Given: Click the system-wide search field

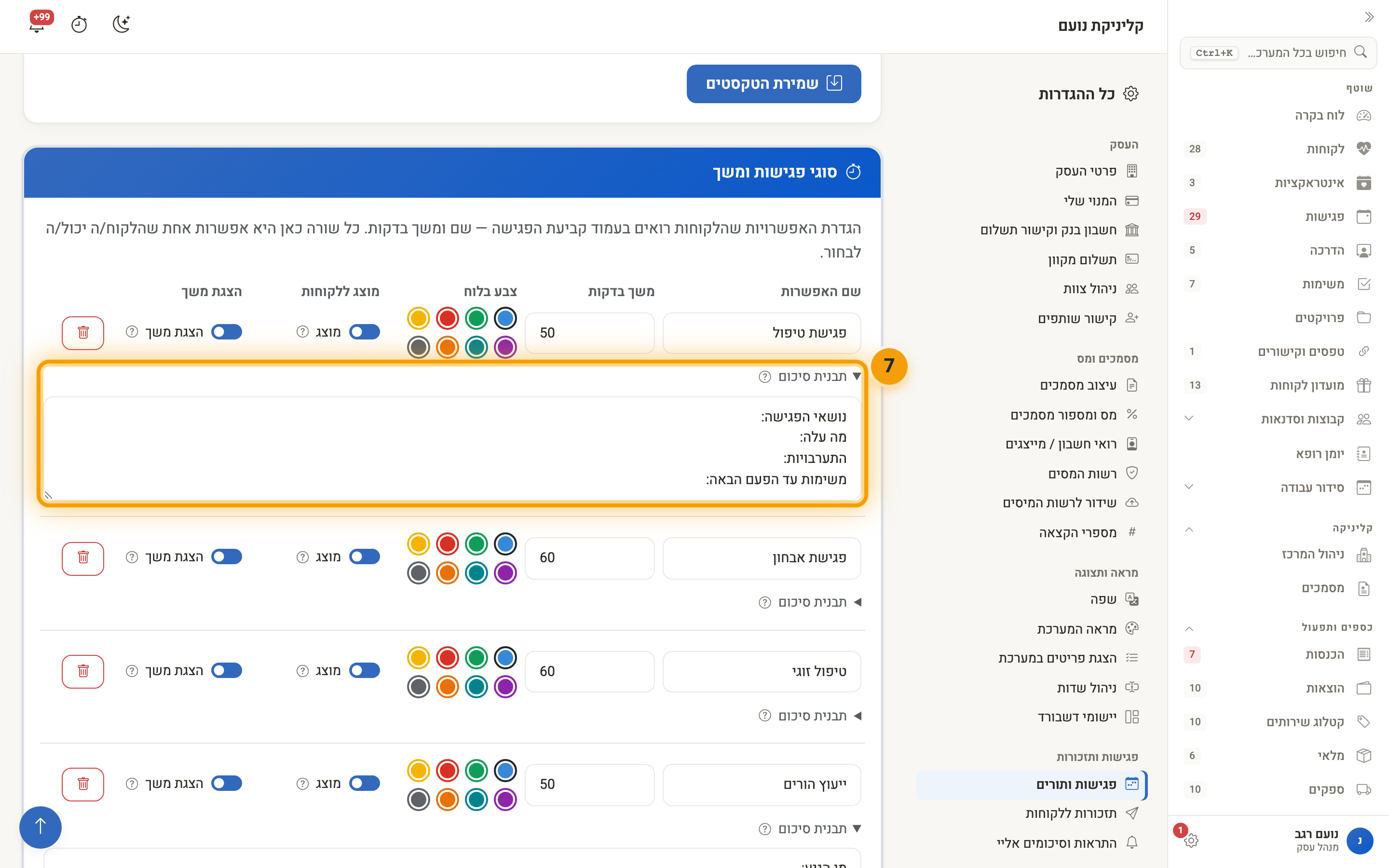Looking at the screenshot, I should point(1278,53).
